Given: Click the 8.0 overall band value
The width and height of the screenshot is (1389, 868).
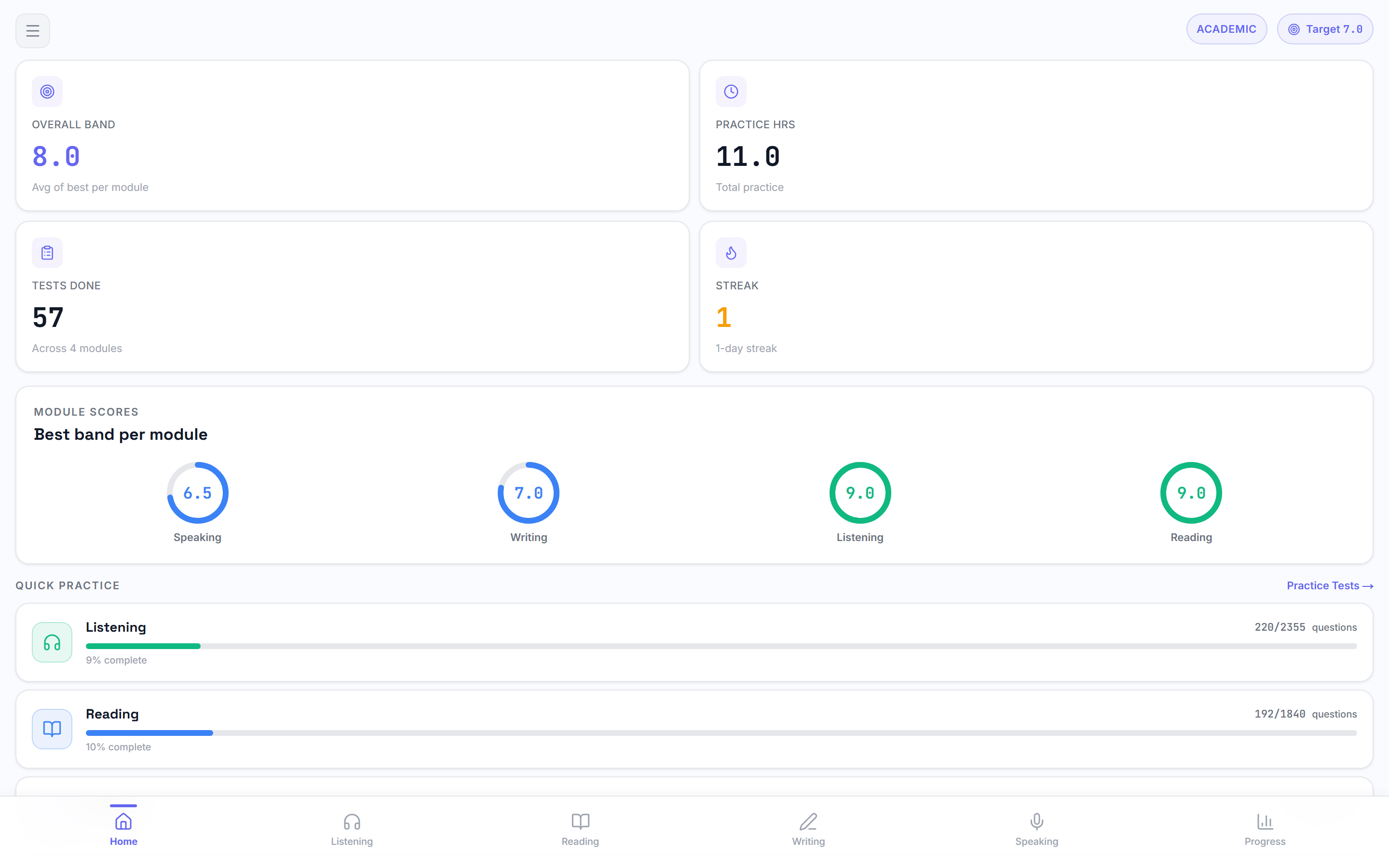Looking at the screenshot, I should (56, 156).
